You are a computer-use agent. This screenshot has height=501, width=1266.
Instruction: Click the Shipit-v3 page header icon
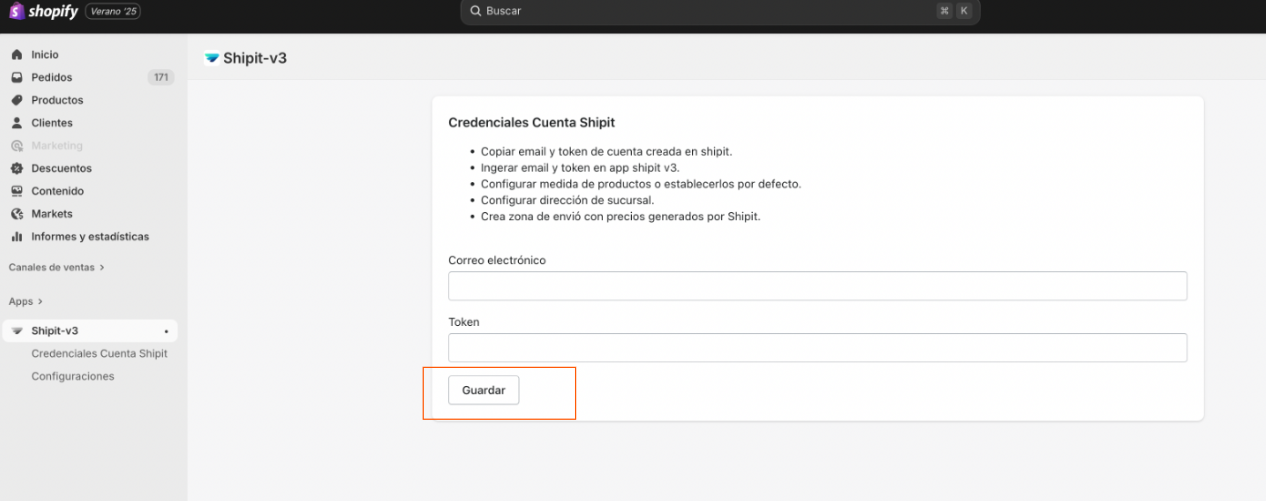211,58
